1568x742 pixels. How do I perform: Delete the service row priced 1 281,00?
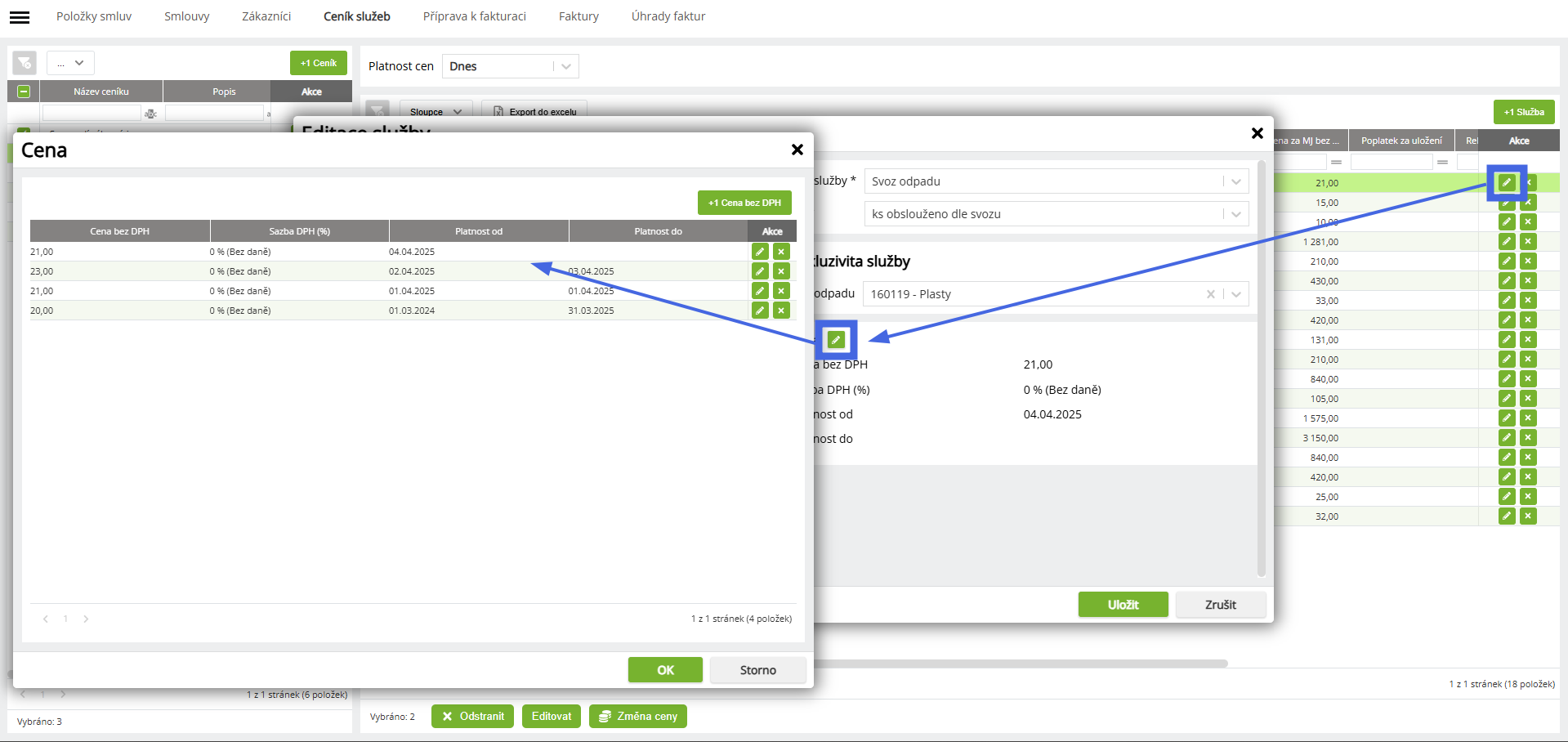1528,242
